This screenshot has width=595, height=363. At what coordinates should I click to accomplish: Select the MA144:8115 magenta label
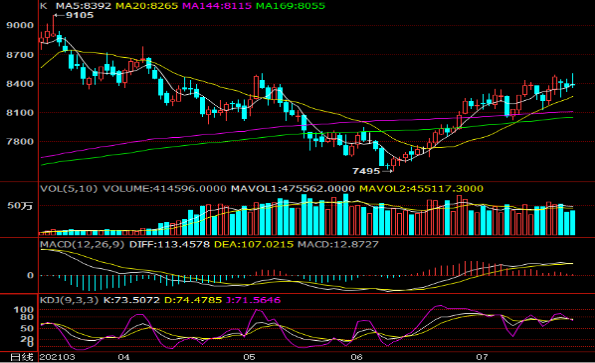tap(217, 6)
